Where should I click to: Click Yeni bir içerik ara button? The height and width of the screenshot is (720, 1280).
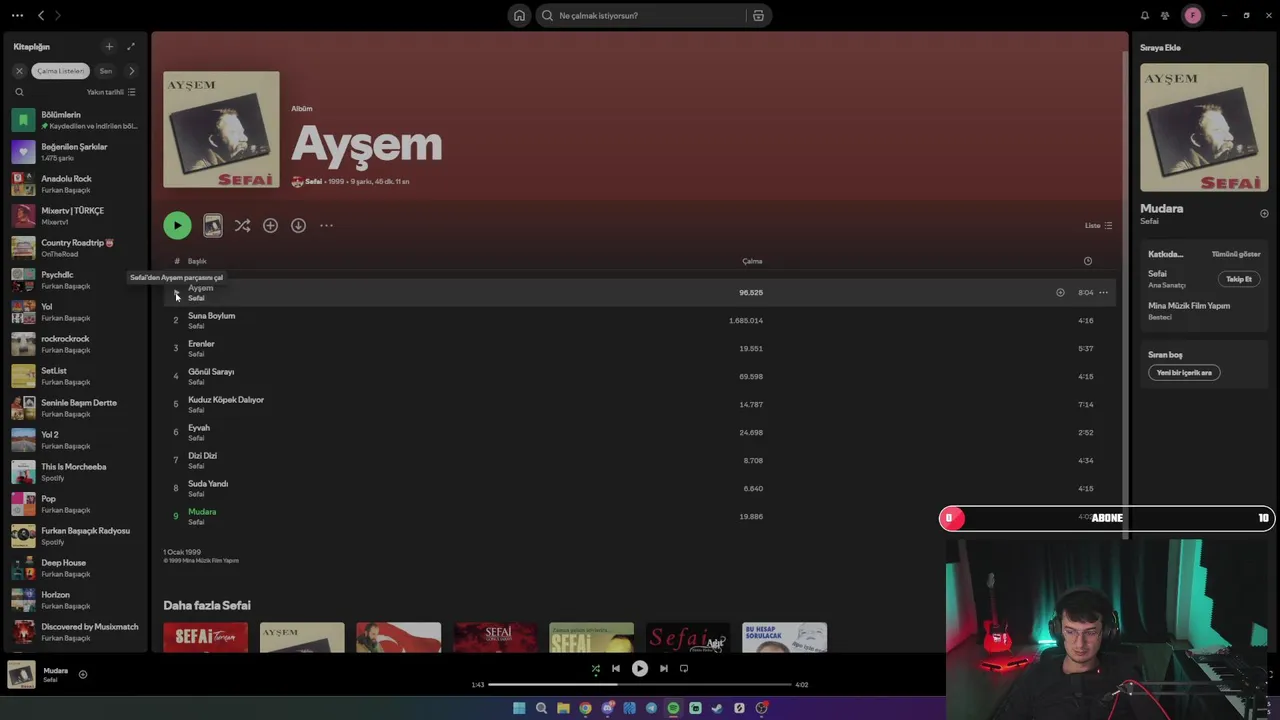(1184, 373)
